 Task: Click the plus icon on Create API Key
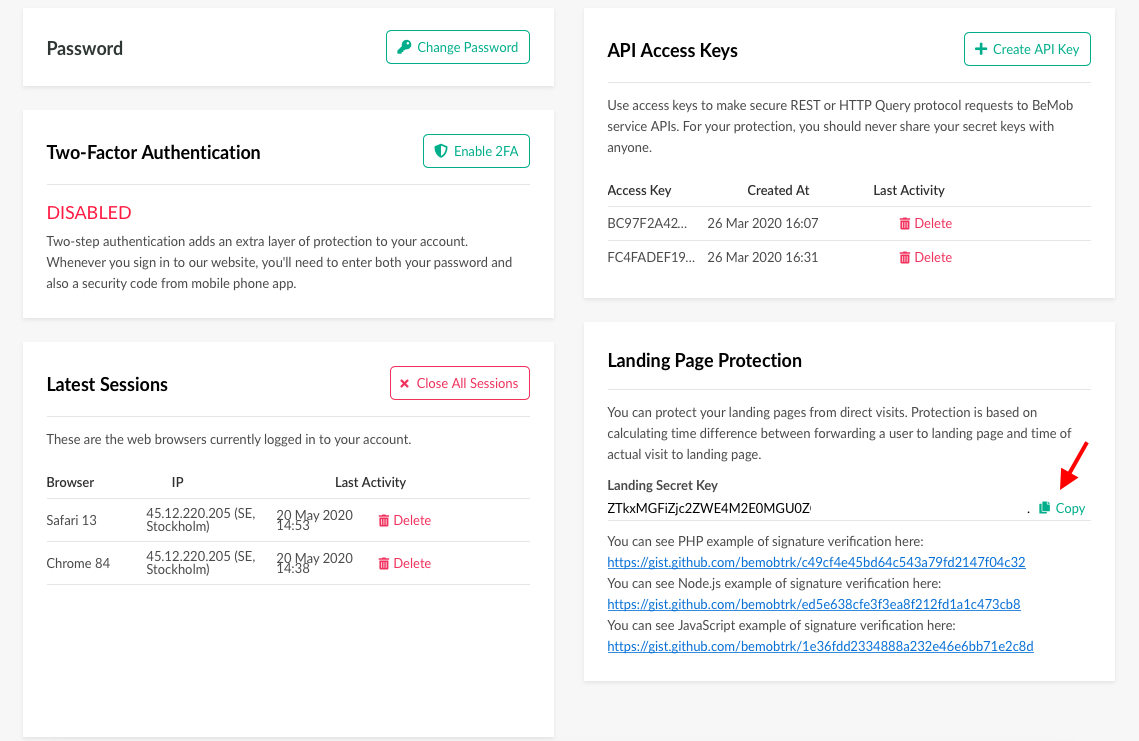click(x=981, y=49)
